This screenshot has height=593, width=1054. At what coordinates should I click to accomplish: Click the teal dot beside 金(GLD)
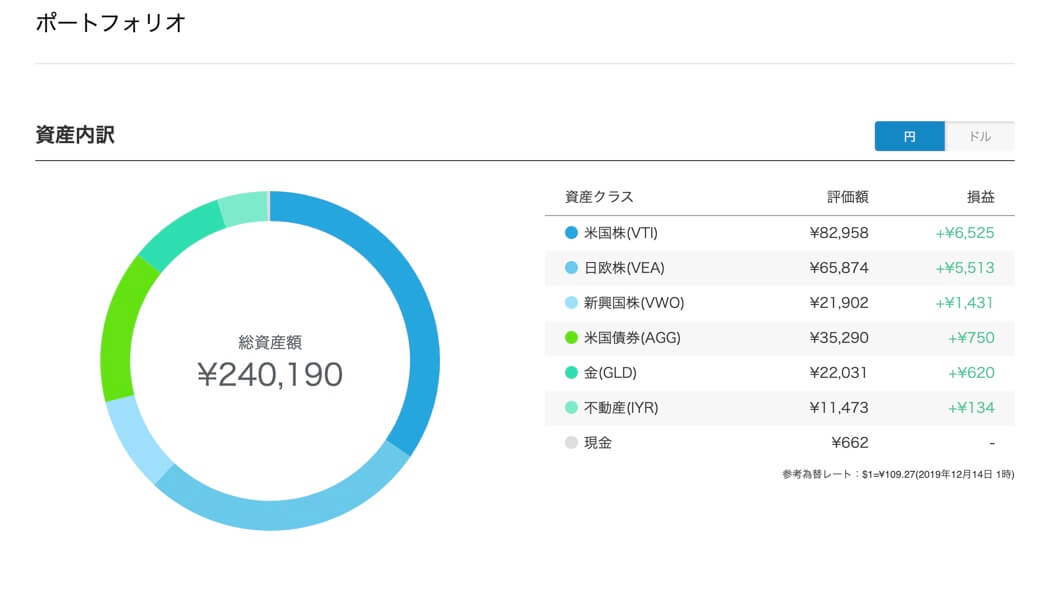(571, 372)
